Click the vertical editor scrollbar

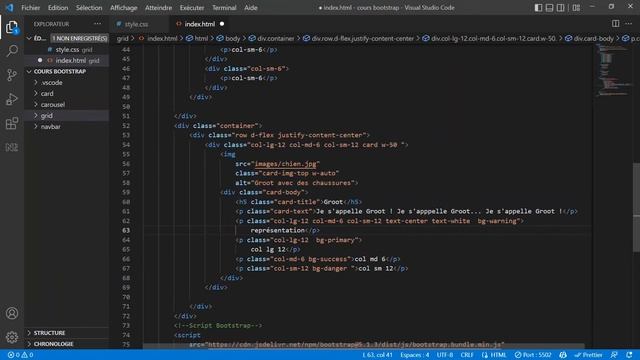(x=636, y=208)
